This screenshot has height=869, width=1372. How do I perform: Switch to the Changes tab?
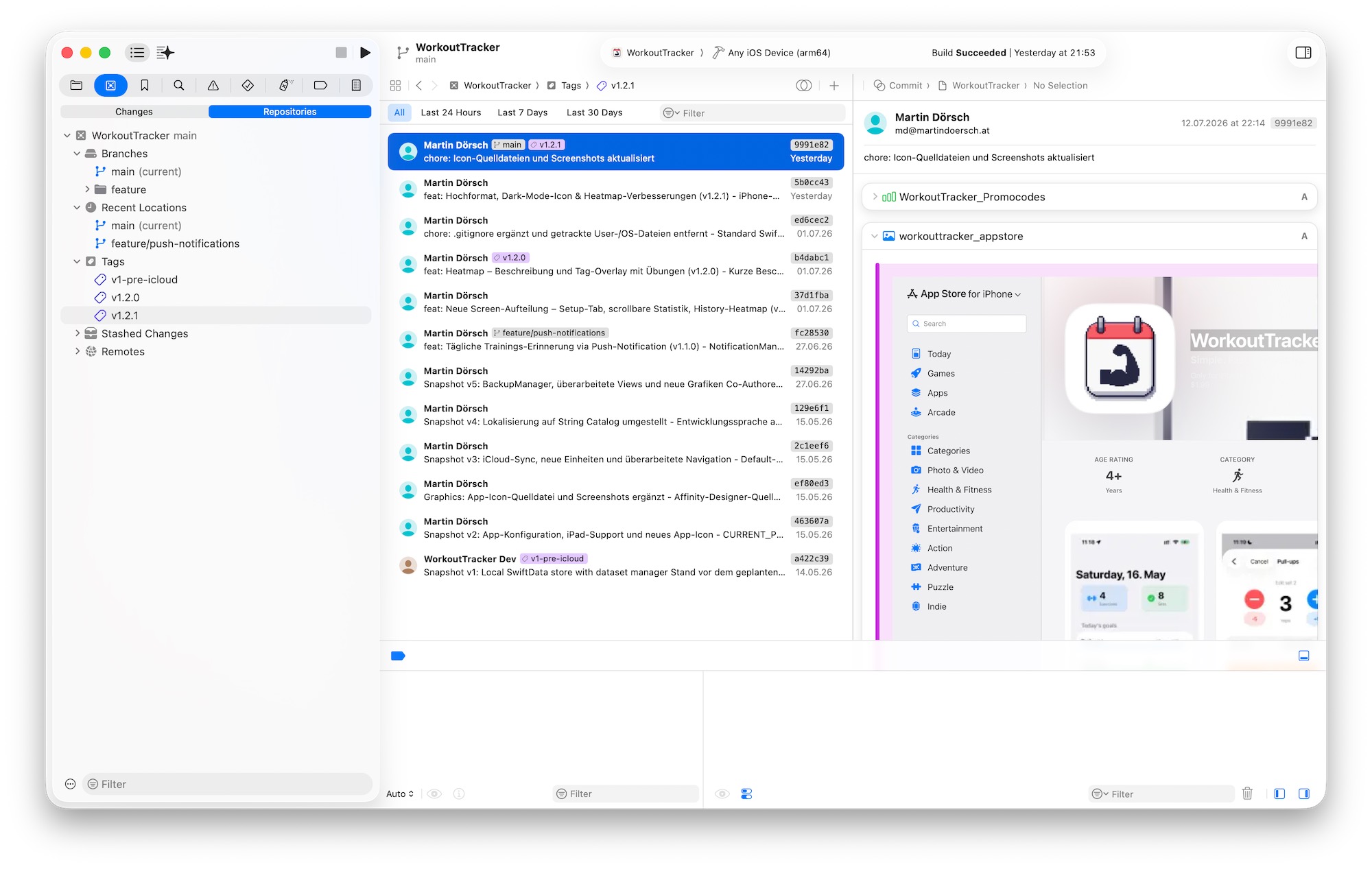point(134,112)
